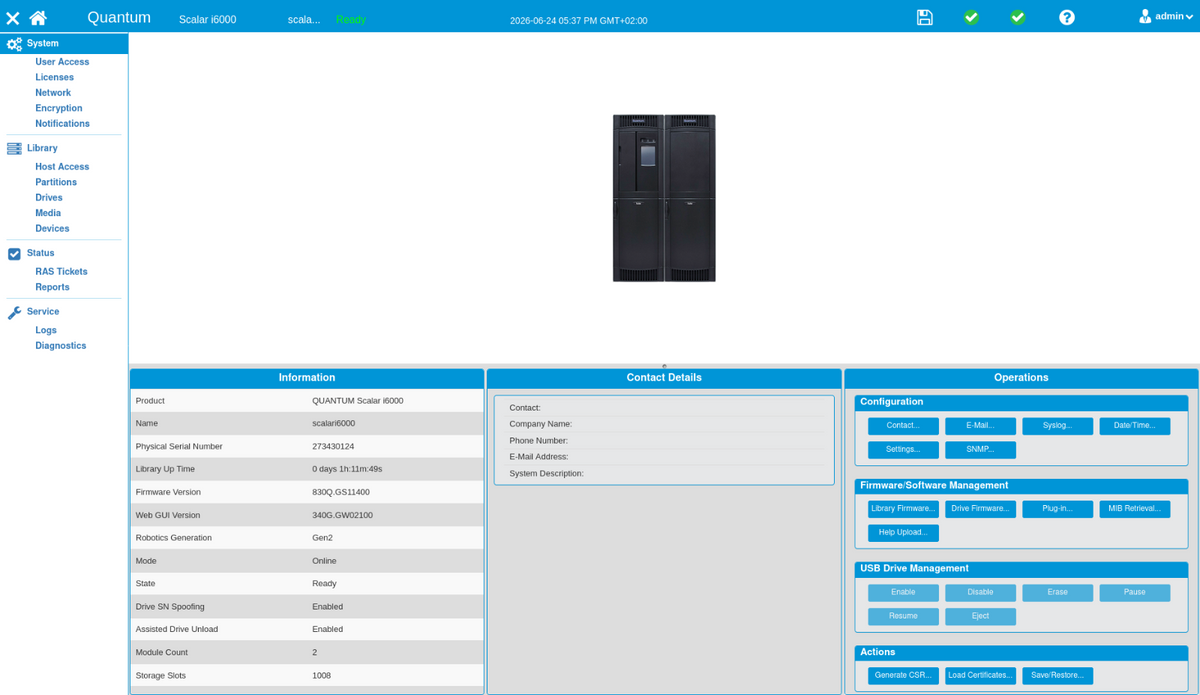The image size is (1200, 695).
Task: Click the Drive Firmware... button
Action: point(980,509)
